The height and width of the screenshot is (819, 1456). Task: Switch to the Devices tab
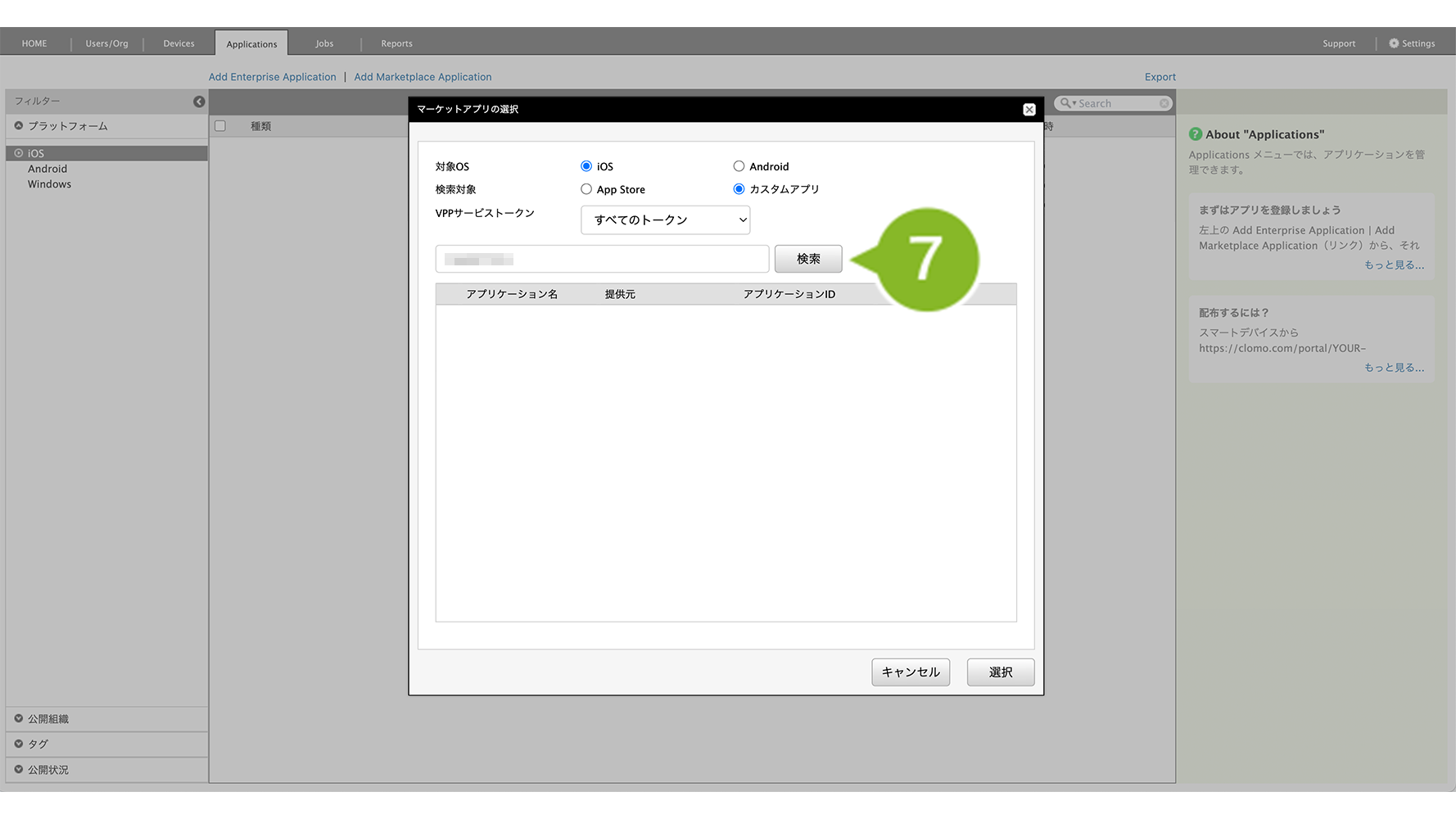tap(179, 43)
